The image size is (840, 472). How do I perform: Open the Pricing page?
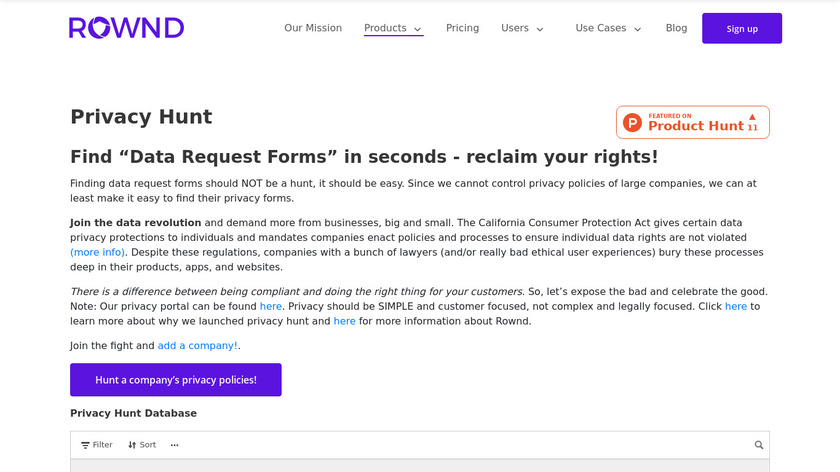coord(462,28)
